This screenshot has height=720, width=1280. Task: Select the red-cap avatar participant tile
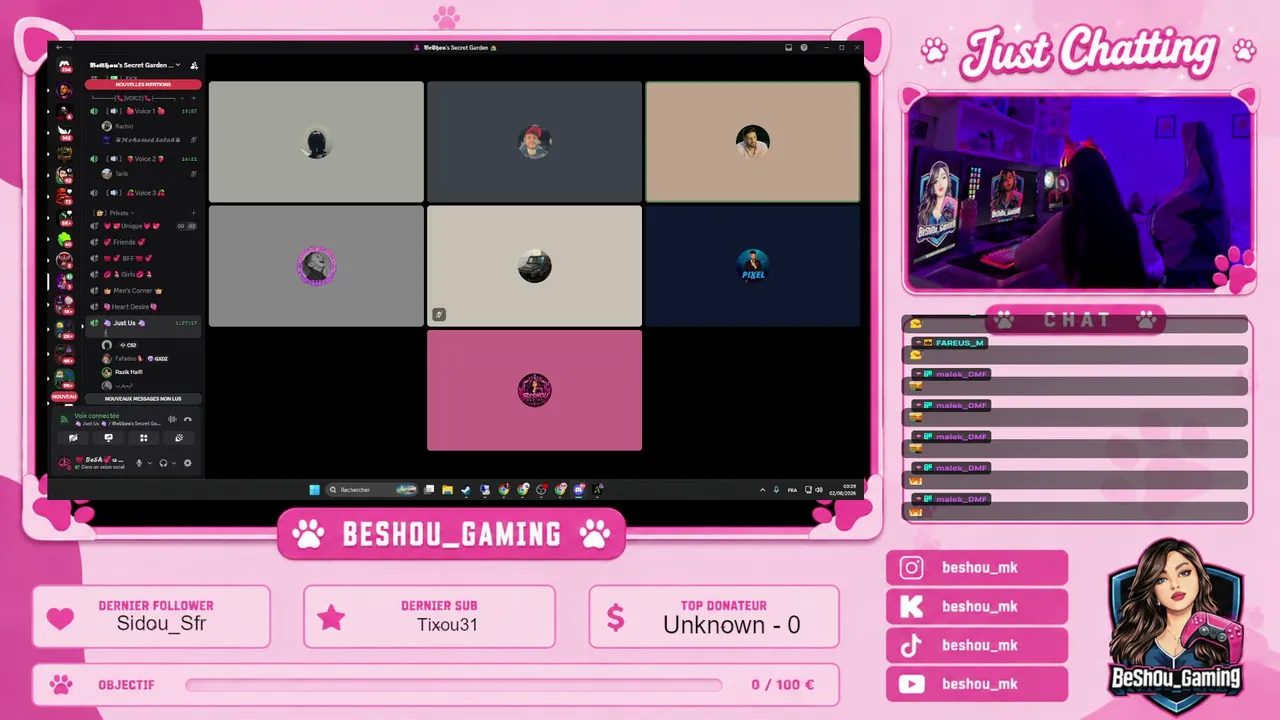click(534, 141)
